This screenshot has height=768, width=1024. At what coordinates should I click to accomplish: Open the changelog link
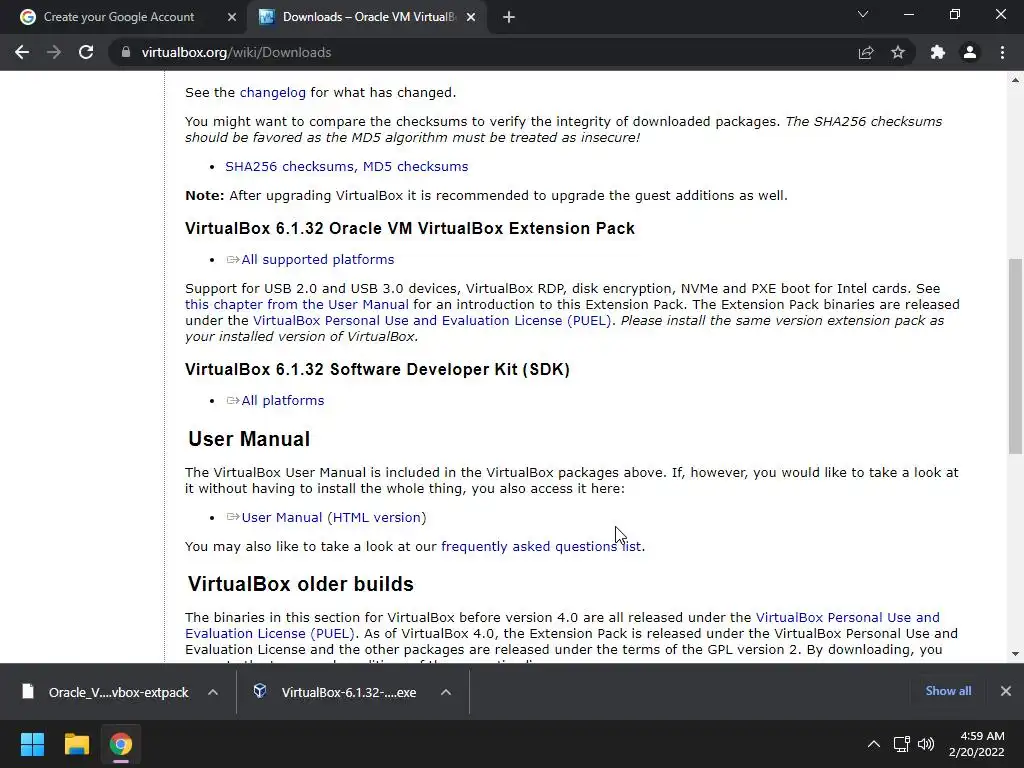272,93
